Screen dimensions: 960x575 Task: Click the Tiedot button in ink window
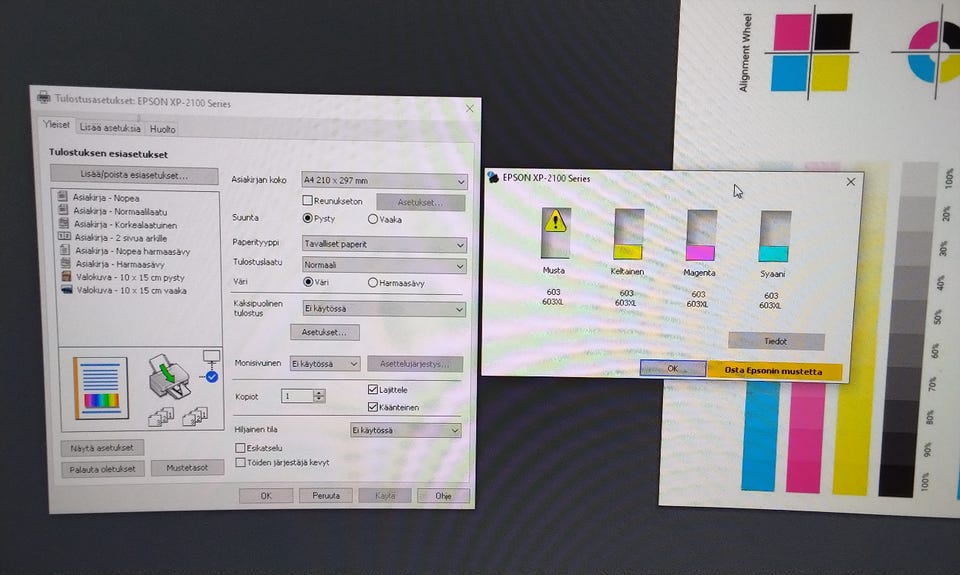pos(776,341)
